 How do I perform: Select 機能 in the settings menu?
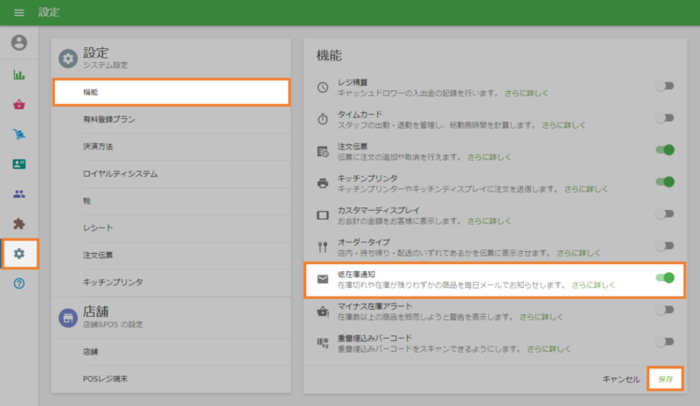point(170,92)
